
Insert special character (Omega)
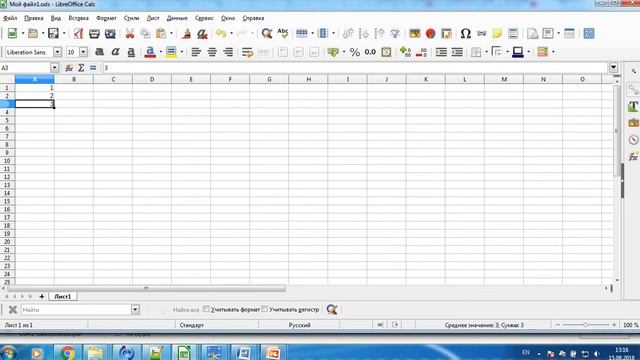466,33
